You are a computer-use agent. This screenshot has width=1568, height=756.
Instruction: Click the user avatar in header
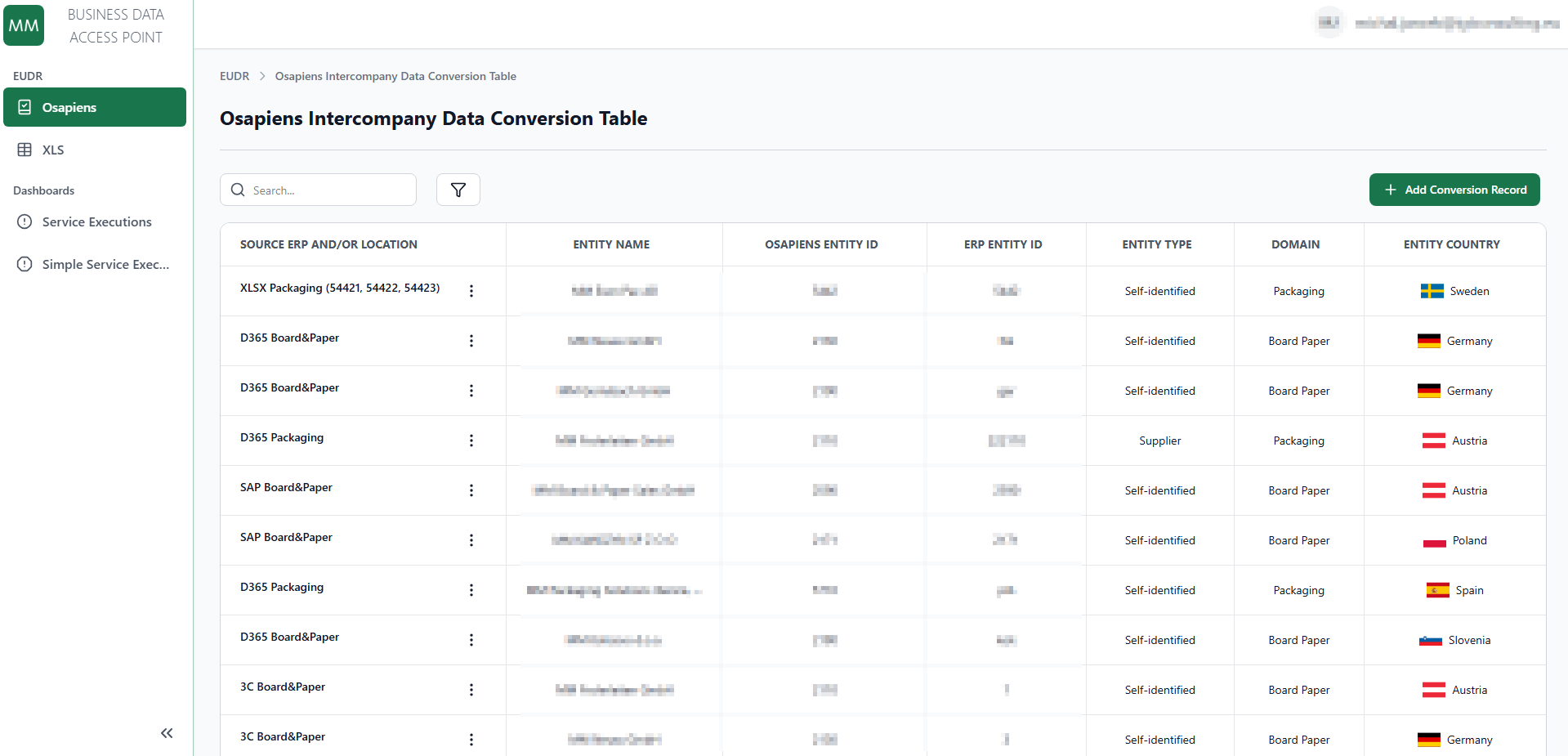[x=1329, y=22]
